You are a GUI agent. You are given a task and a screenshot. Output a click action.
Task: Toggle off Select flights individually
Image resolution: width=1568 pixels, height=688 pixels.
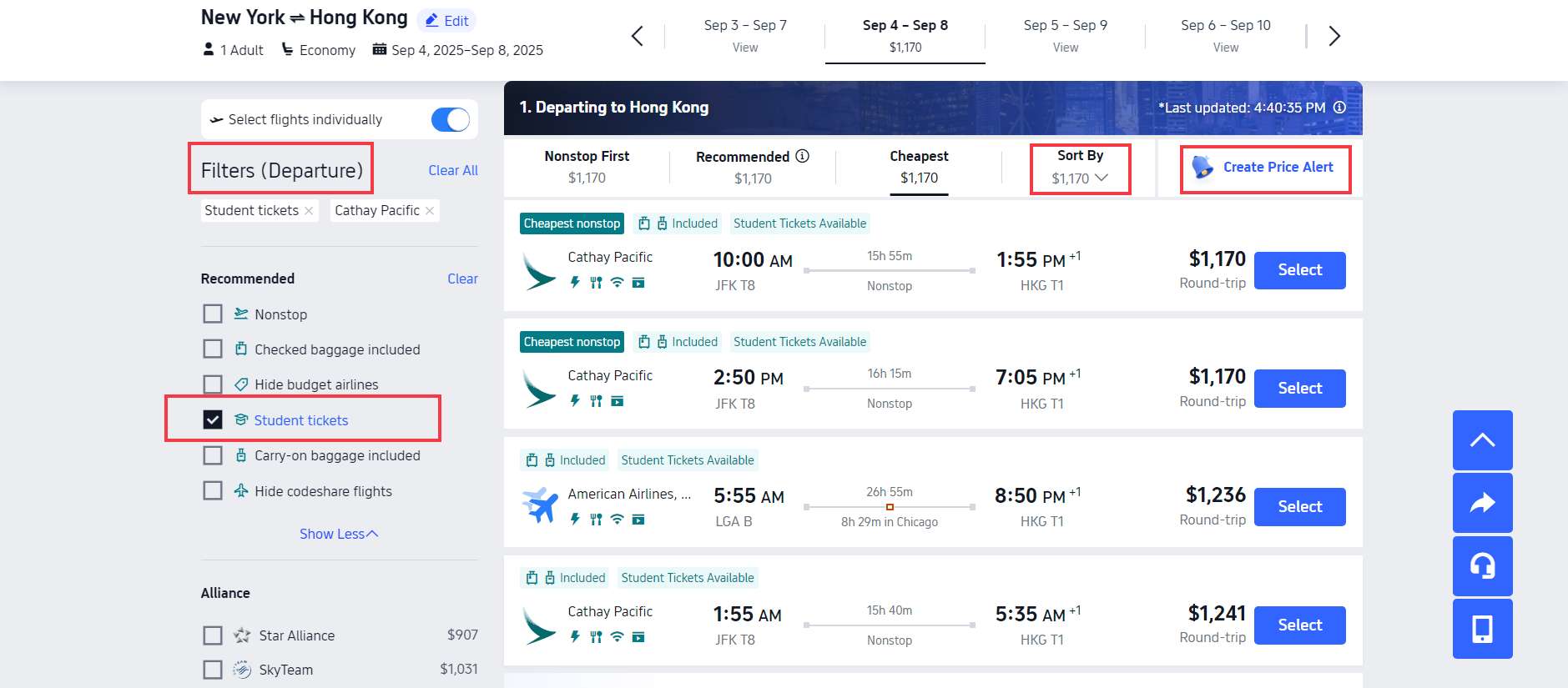(x=450, y=119)
